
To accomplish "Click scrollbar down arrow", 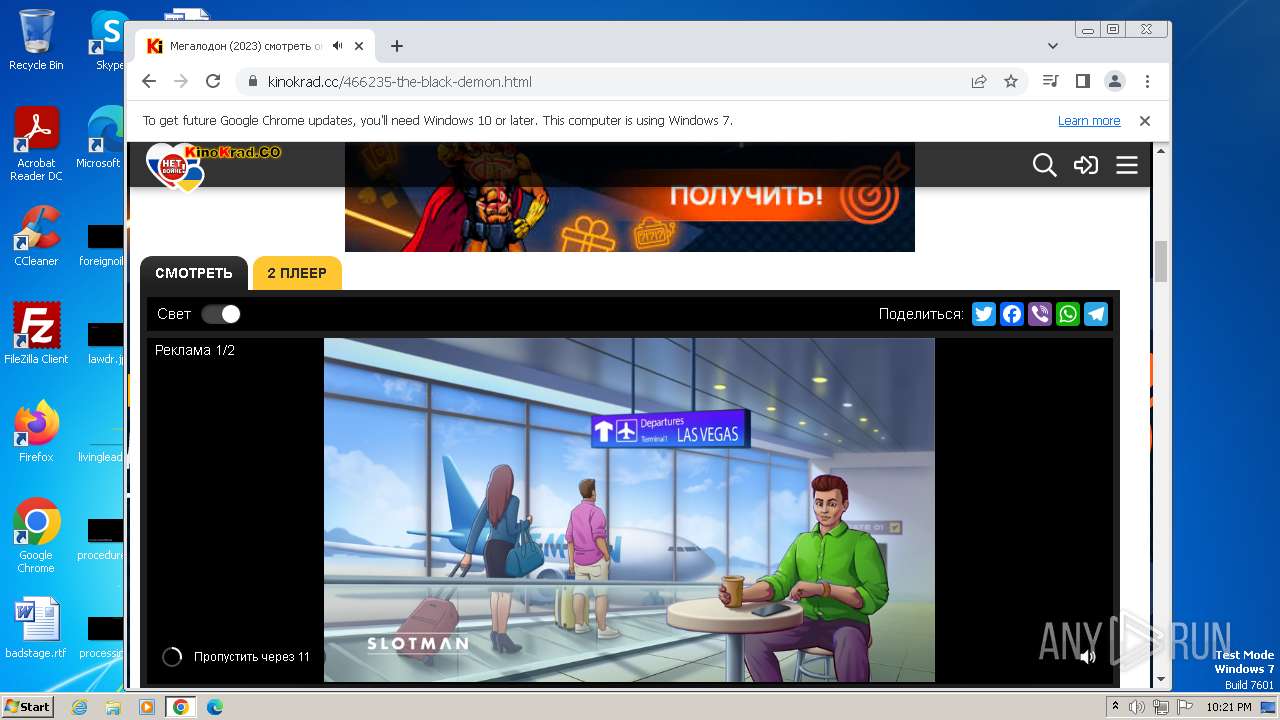I will point(1161,680).
